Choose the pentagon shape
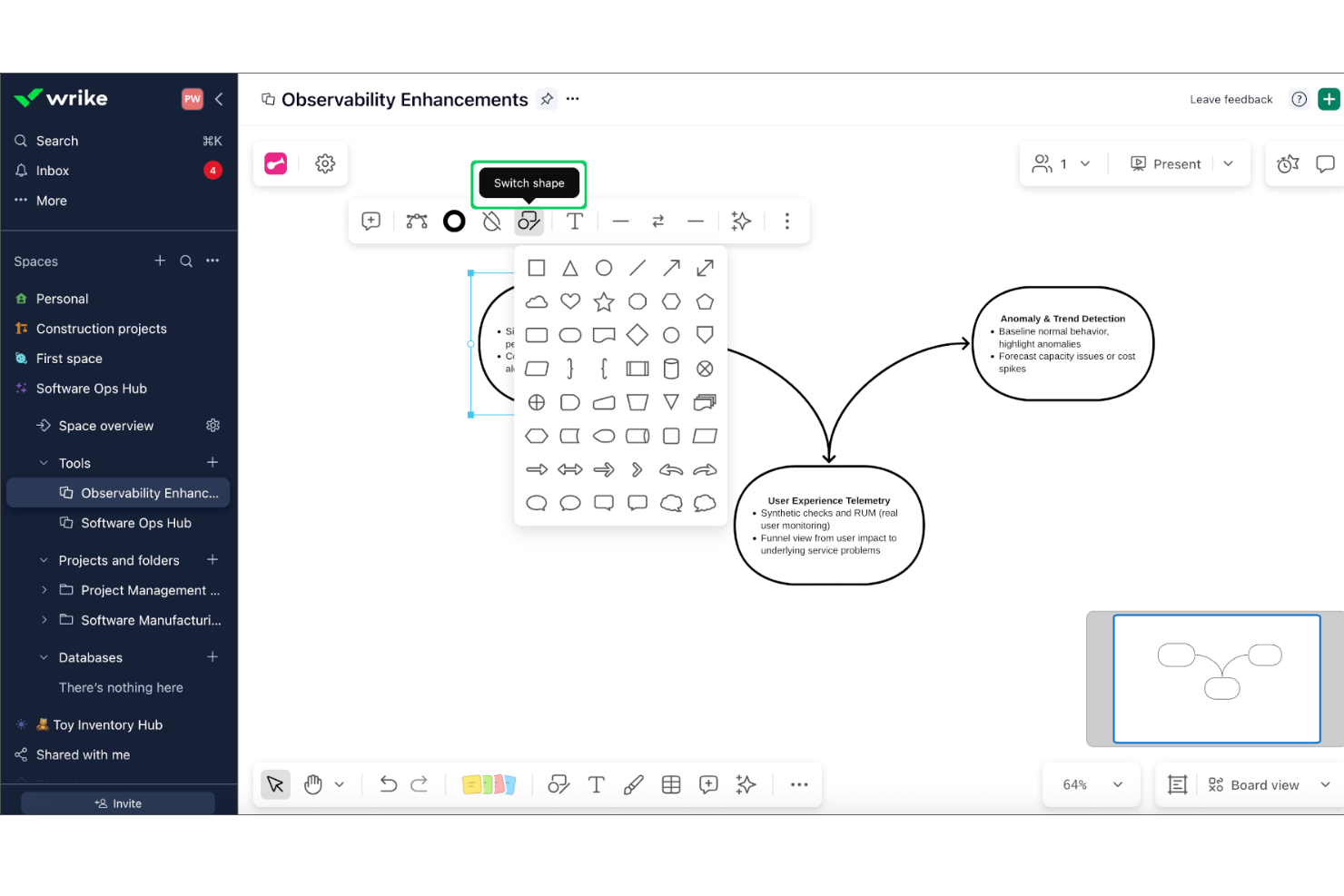Viewport: 1344px width, 896px height. click(705, 301)
